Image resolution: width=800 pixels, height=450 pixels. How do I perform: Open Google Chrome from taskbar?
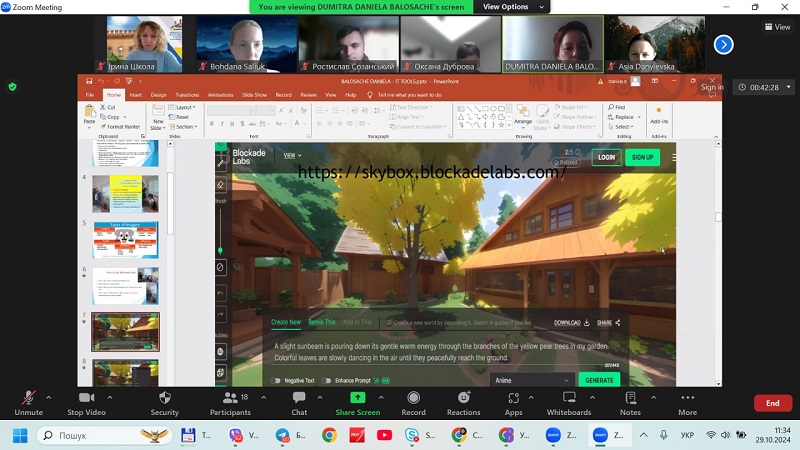click(329, 435)
